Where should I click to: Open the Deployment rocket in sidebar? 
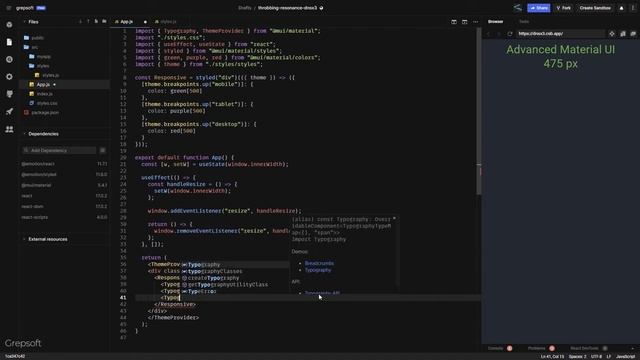[x=9, y=111]
